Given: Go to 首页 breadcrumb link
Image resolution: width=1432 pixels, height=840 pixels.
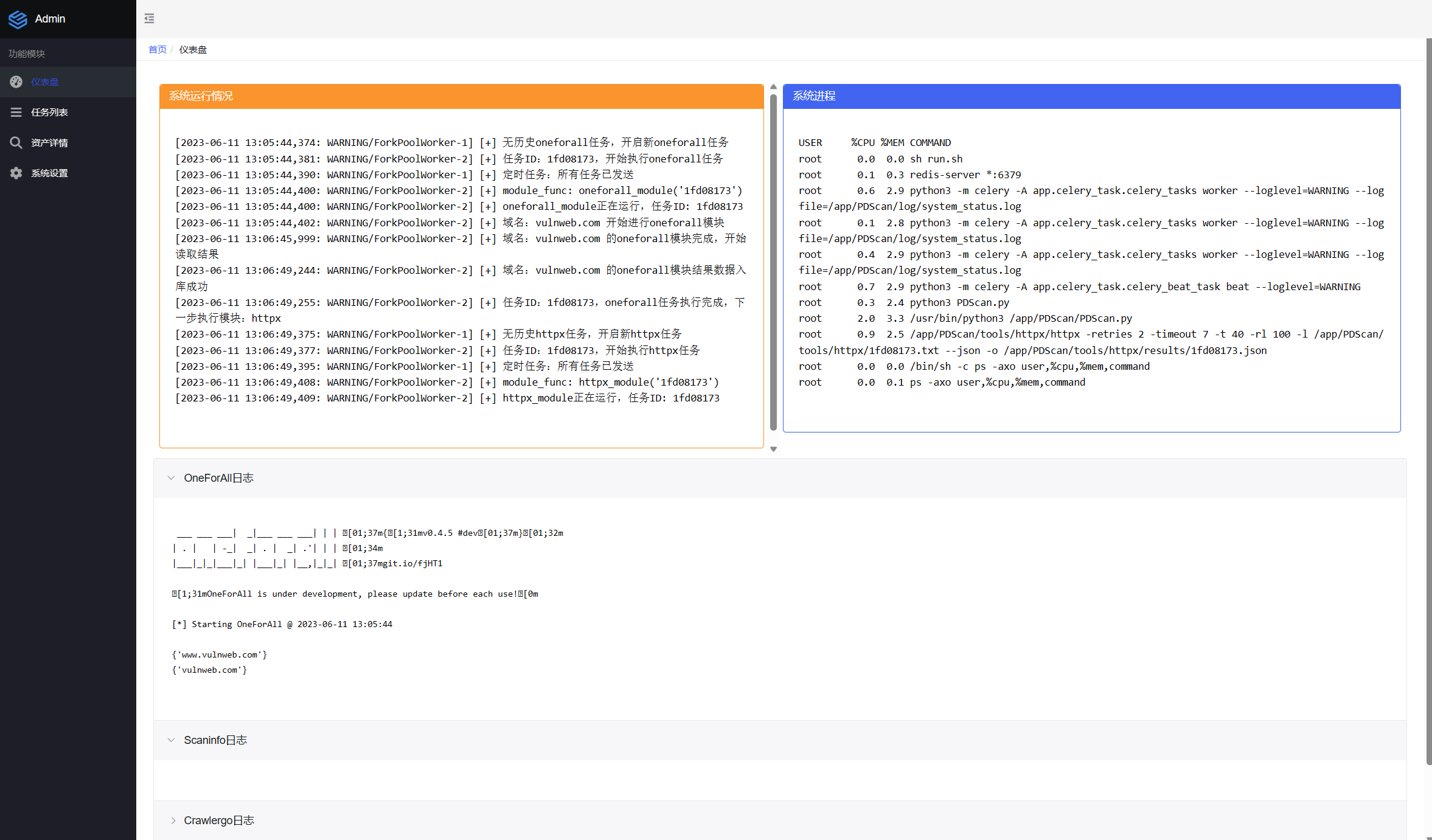Looking at the screenshot, I should click(158, 49).
